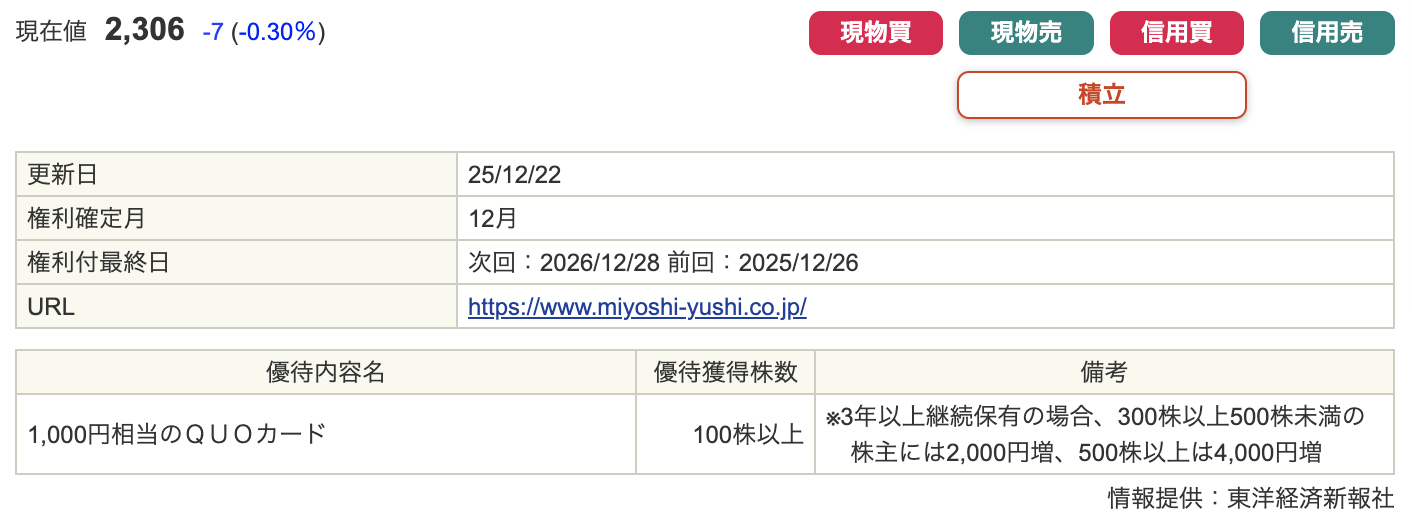Click the price change -7 (-0.30%)
1412x518 pixels.
pyautogui.click(x=263, y=32)
